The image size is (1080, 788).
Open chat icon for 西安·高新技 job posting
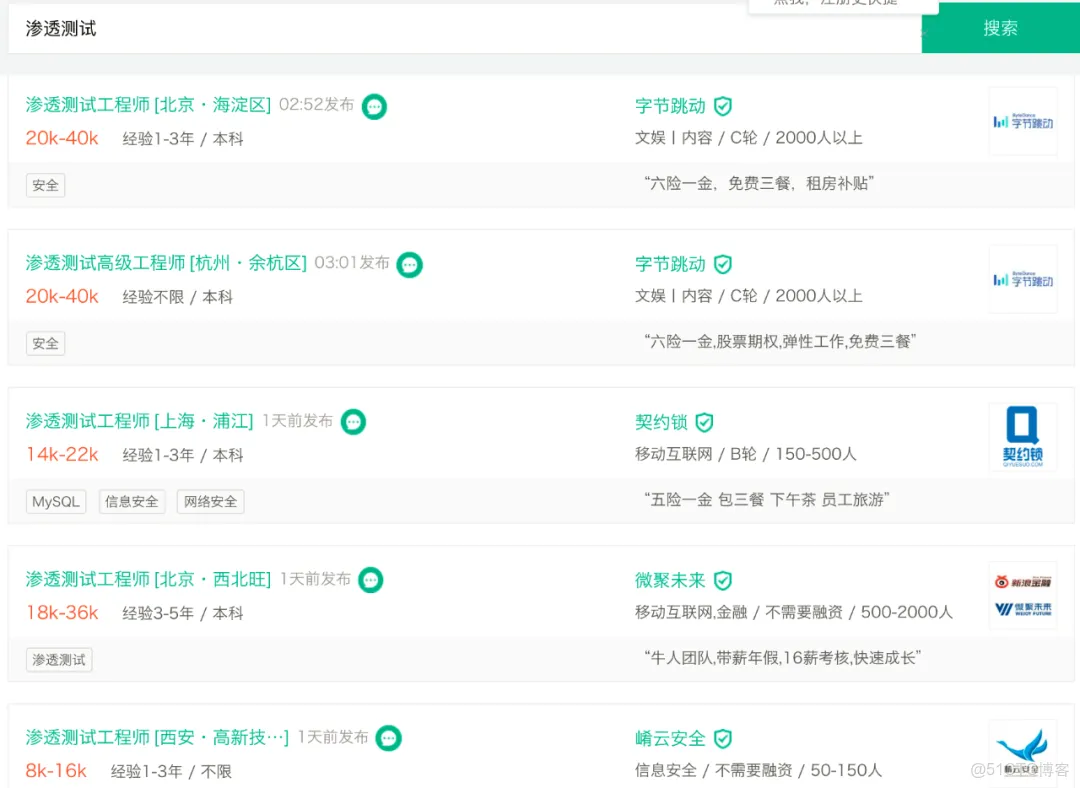point(388,738)
